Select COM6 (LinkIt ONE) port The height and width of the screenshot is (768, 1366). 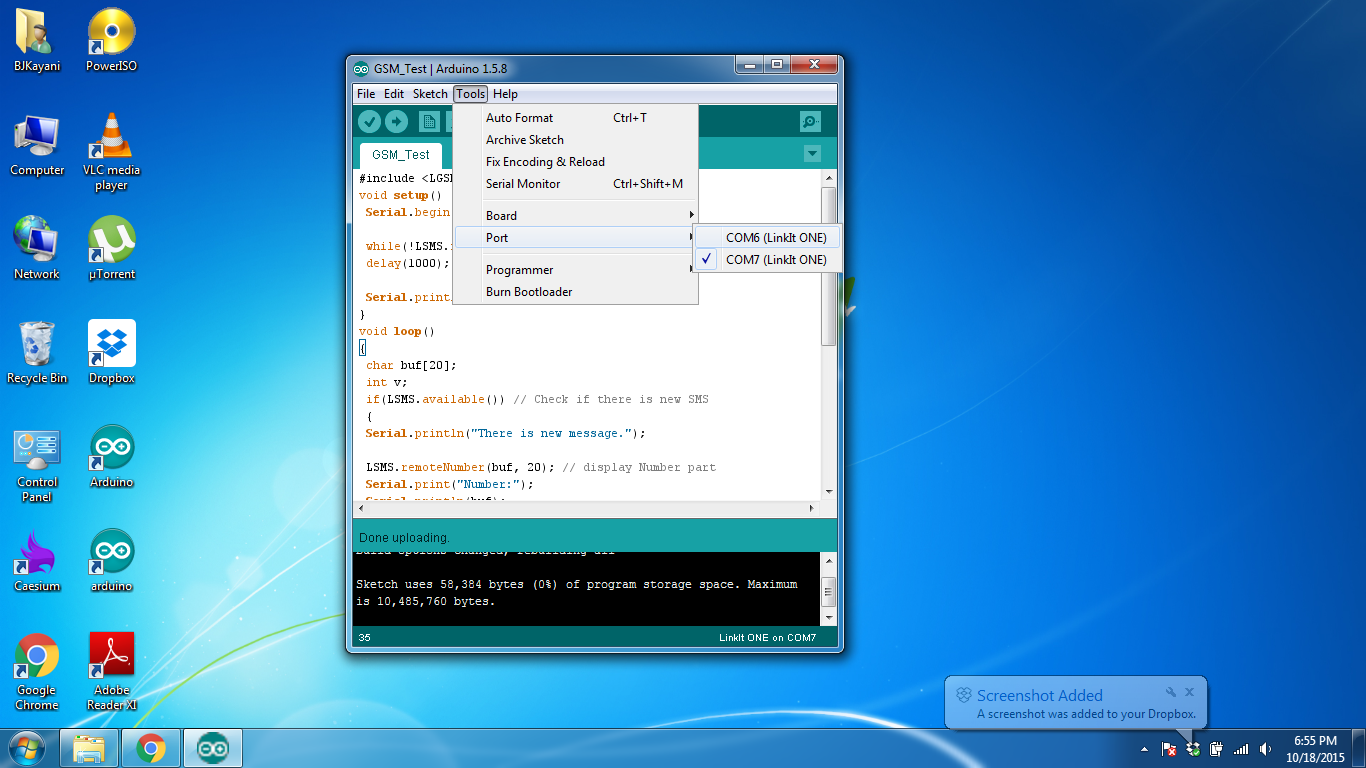coord(768,238)
